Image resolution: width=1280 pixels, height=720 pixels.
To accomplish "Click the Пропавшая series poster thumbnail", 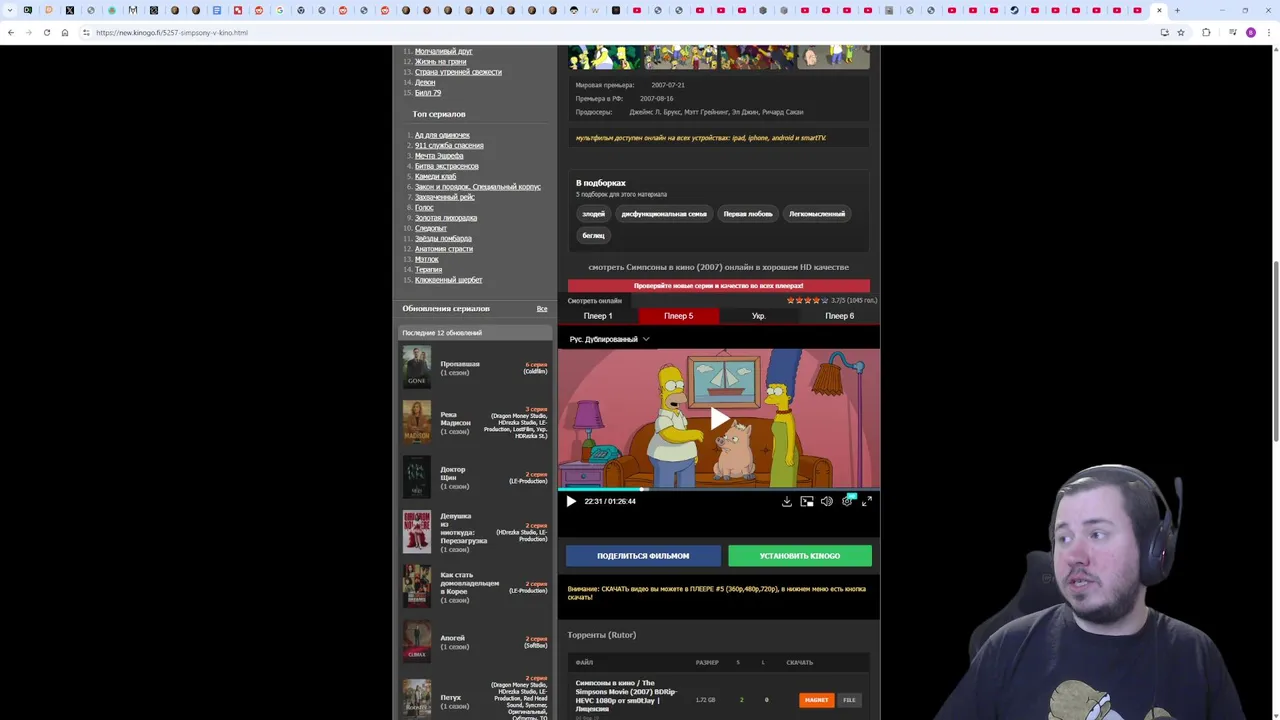I will [x=417, y=367].
